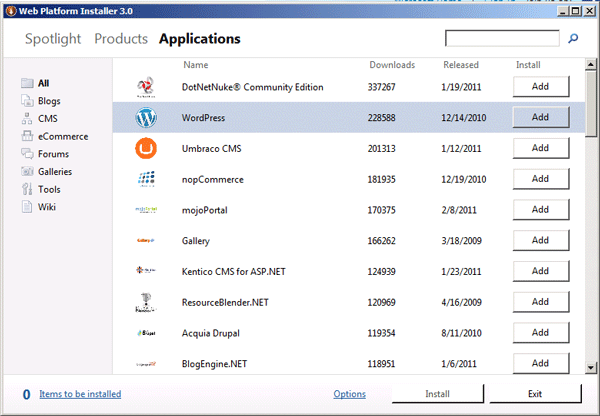Show Galleries applications label
The height and width of the screenshot is (416, 600).
click(55, 171)
